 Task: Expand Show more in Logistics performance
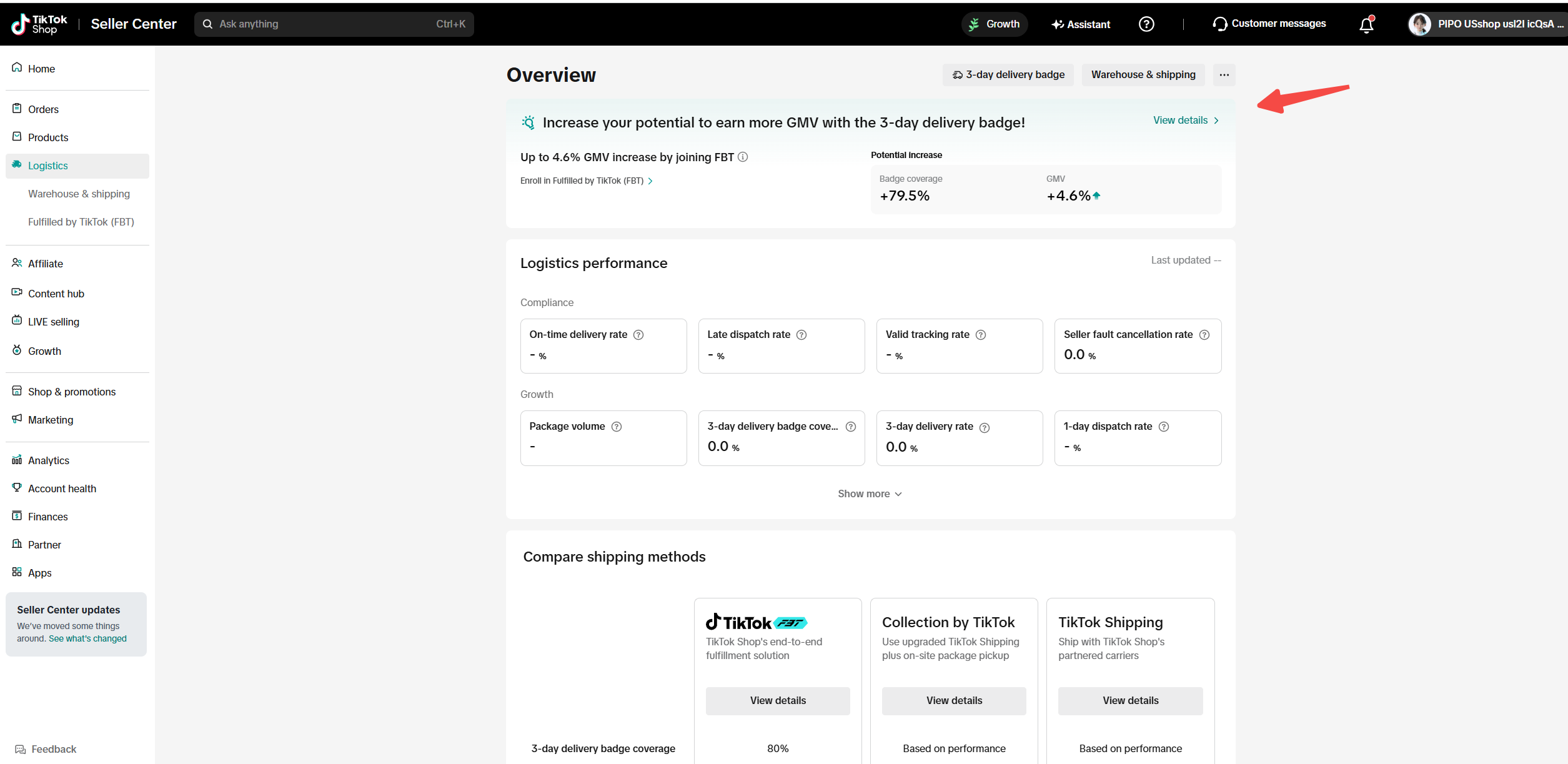coord(870,494)
